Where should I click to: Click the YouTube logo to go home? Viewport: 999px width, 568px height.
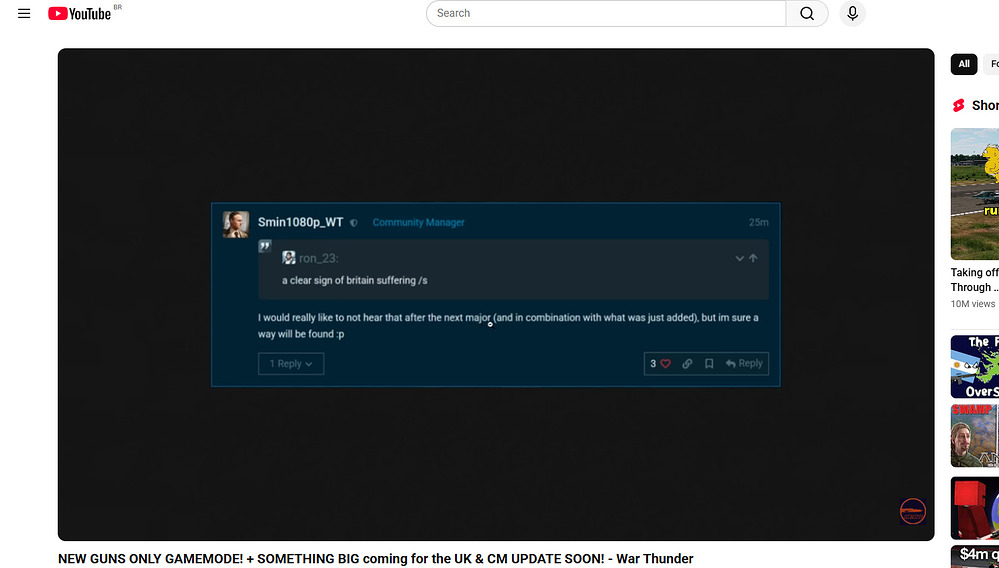[80, 14]
